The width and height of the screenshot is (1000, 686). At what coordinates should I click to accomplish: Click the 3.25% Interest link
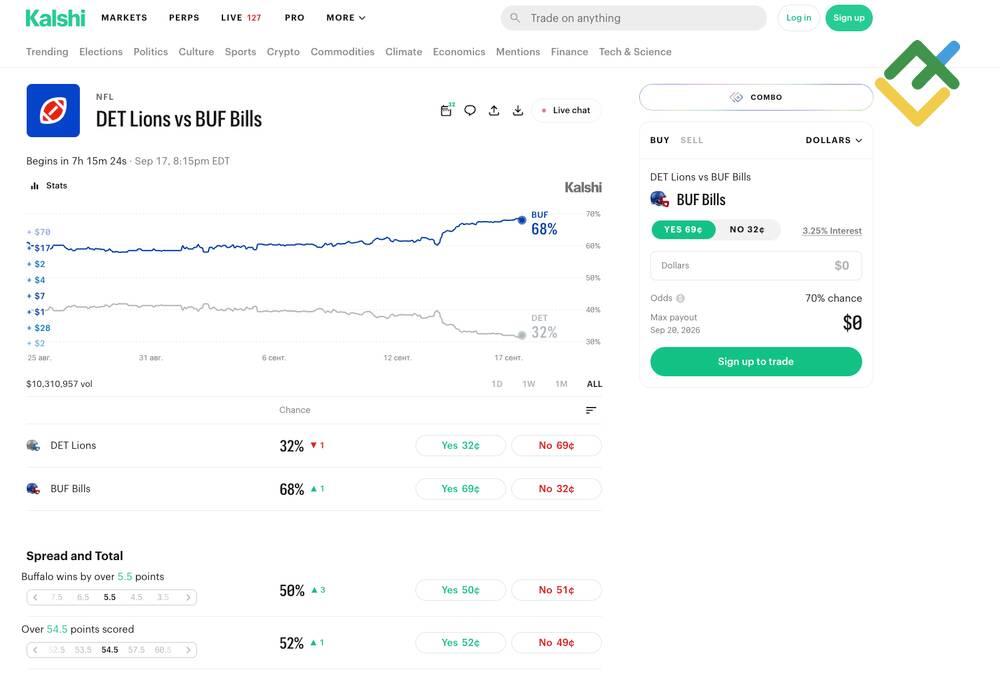click(x=832, y=231)
